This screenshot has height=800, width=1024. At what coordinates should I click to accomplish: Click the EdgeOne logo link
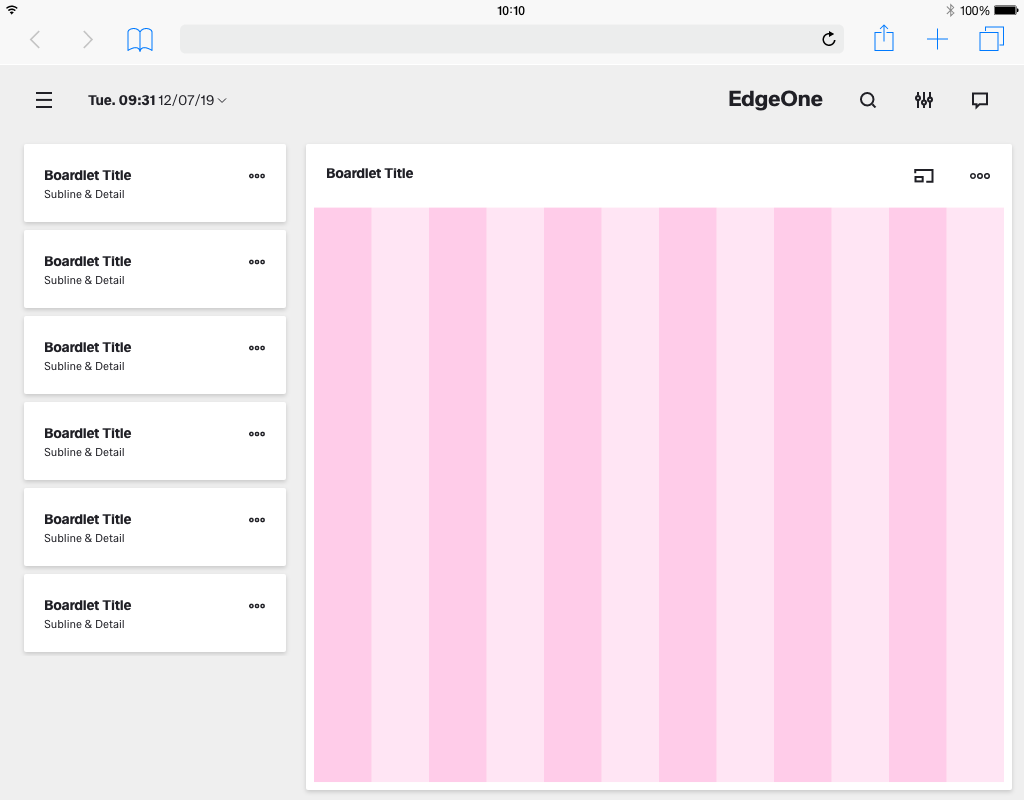click(775, 99)
